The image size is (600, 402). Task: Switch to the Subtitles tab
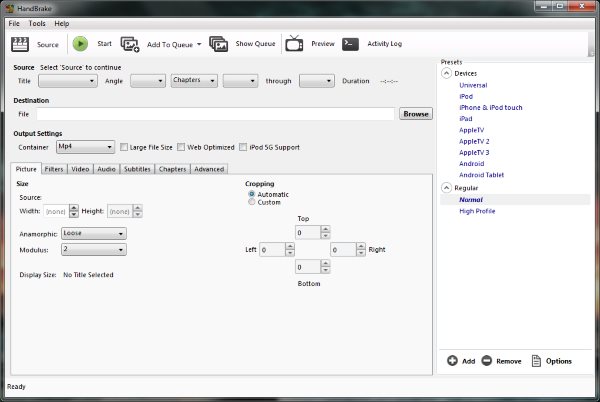(x=137, y=169)
